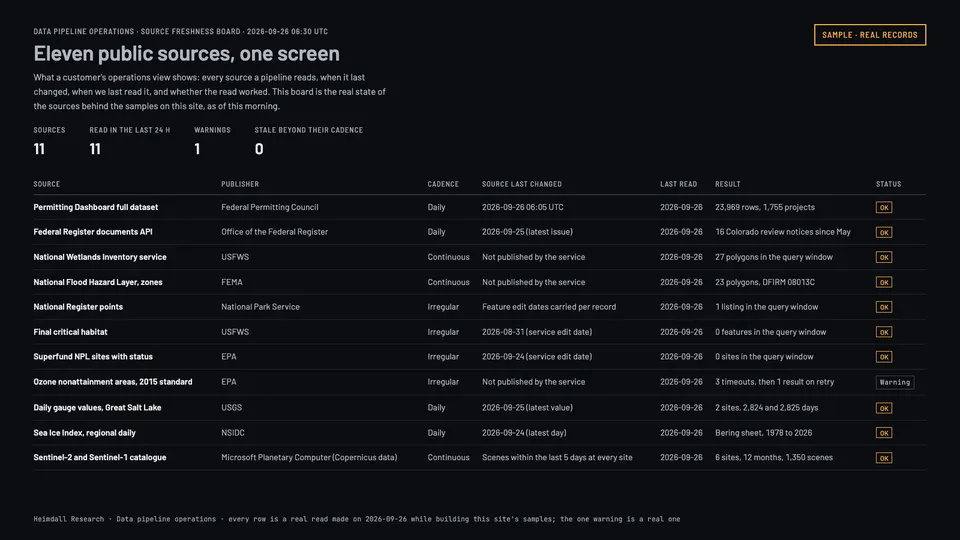The width and height of the screenshot is (960, 540).
Task: Click 'Daily gauge values, Great Salt Lake' source name
Action: [x=97, y=407]
